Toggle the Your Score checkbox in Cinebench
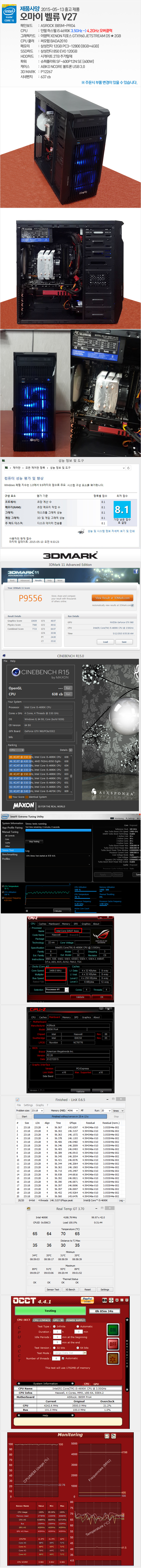 (x=10, y=797)
